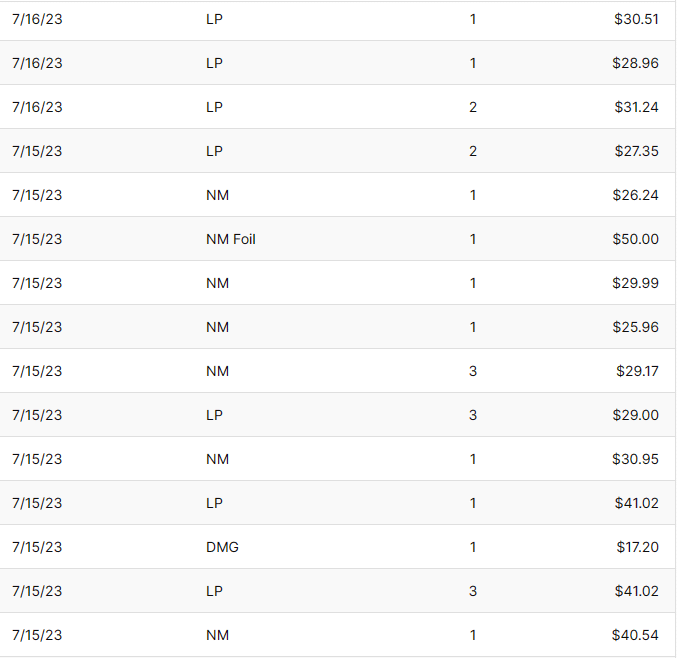The image size is (677, 658).
Task: Click the $40.54 price cell
Action: (x=636, y=635)
